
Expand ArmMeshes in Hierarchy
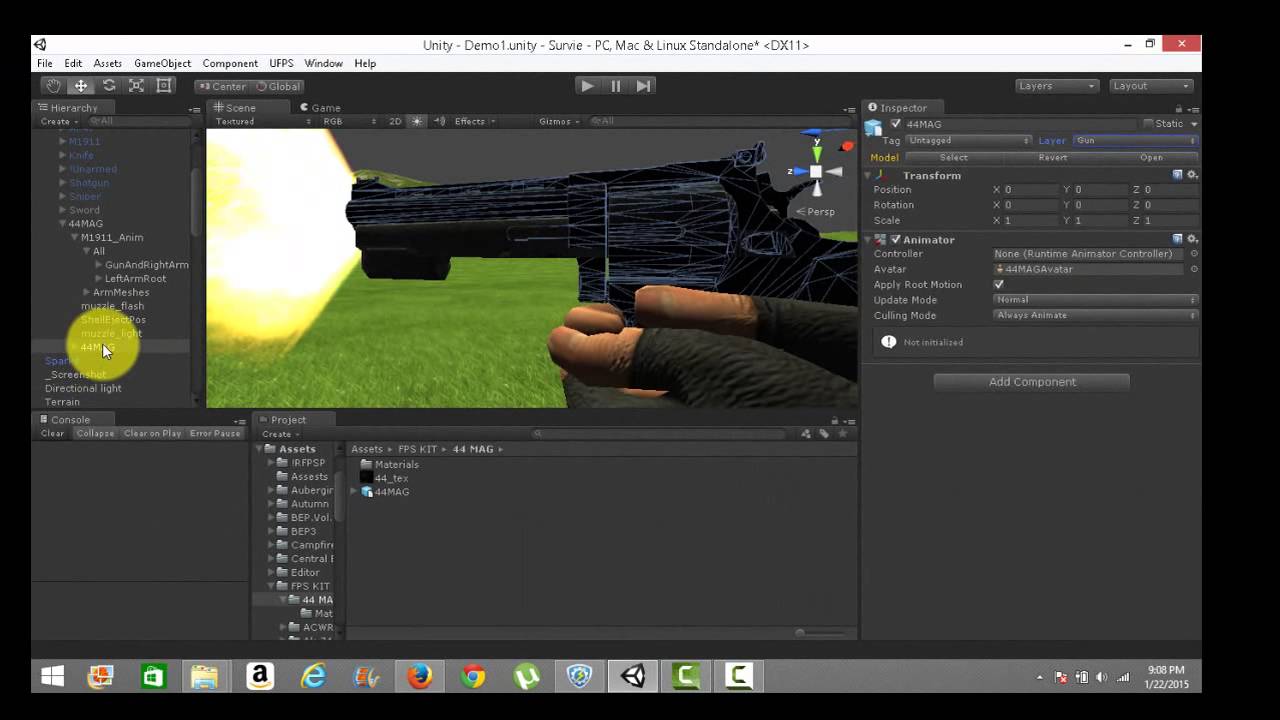[86, 293]
